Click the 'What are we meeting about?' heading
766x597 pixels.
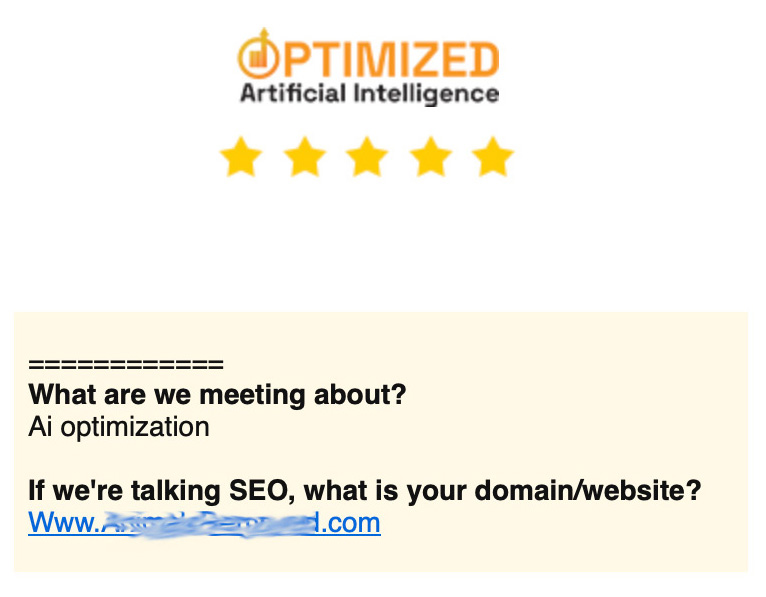click(x=217, y=394)
